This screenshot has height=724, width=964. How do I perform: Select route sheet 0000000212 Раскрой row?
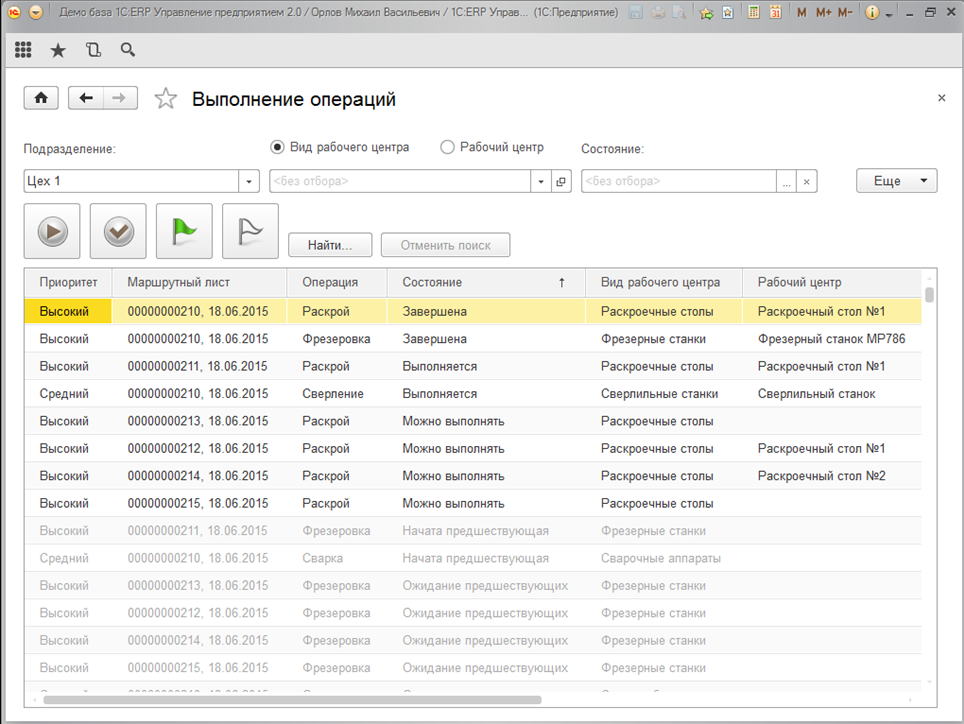tap(473, 449)
